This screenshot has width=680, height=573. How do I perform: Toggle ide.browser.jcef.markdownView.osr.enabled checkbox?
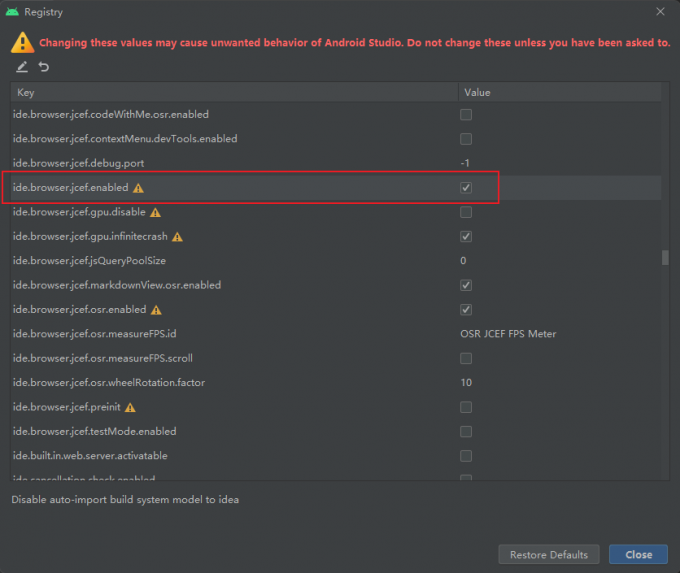466,285
